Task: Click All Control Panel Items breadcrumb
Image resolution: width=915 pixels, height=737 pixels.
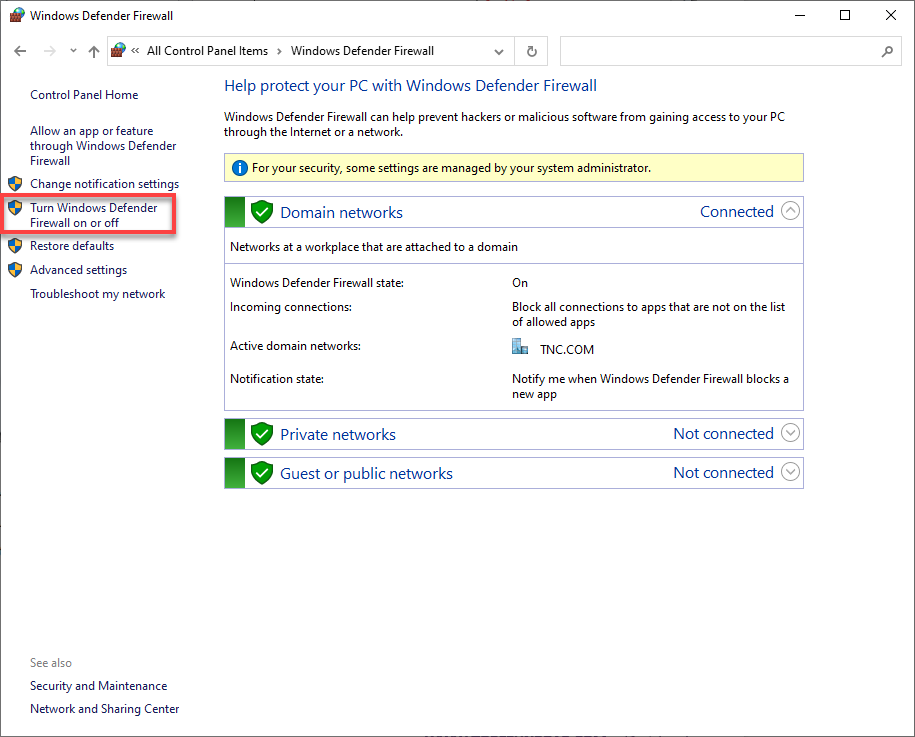Action: (207, 51)
